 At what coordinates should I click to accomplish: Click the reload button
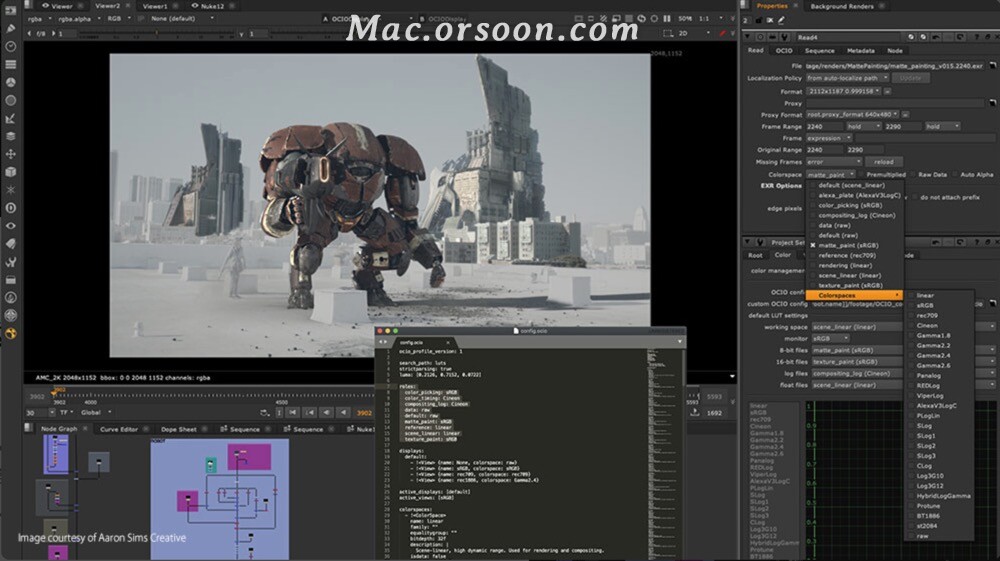(883, 162)
